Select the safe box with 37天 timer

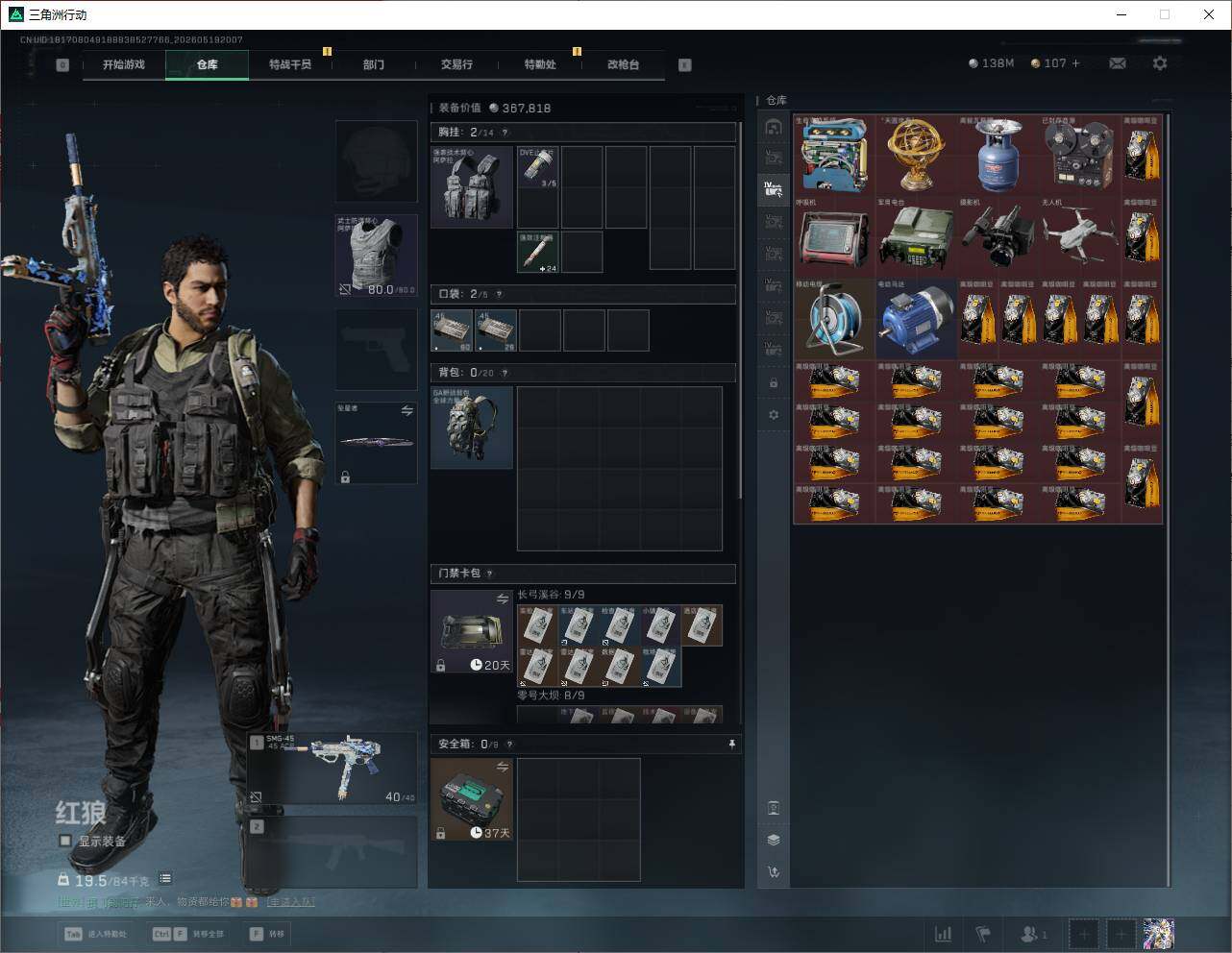472,799
